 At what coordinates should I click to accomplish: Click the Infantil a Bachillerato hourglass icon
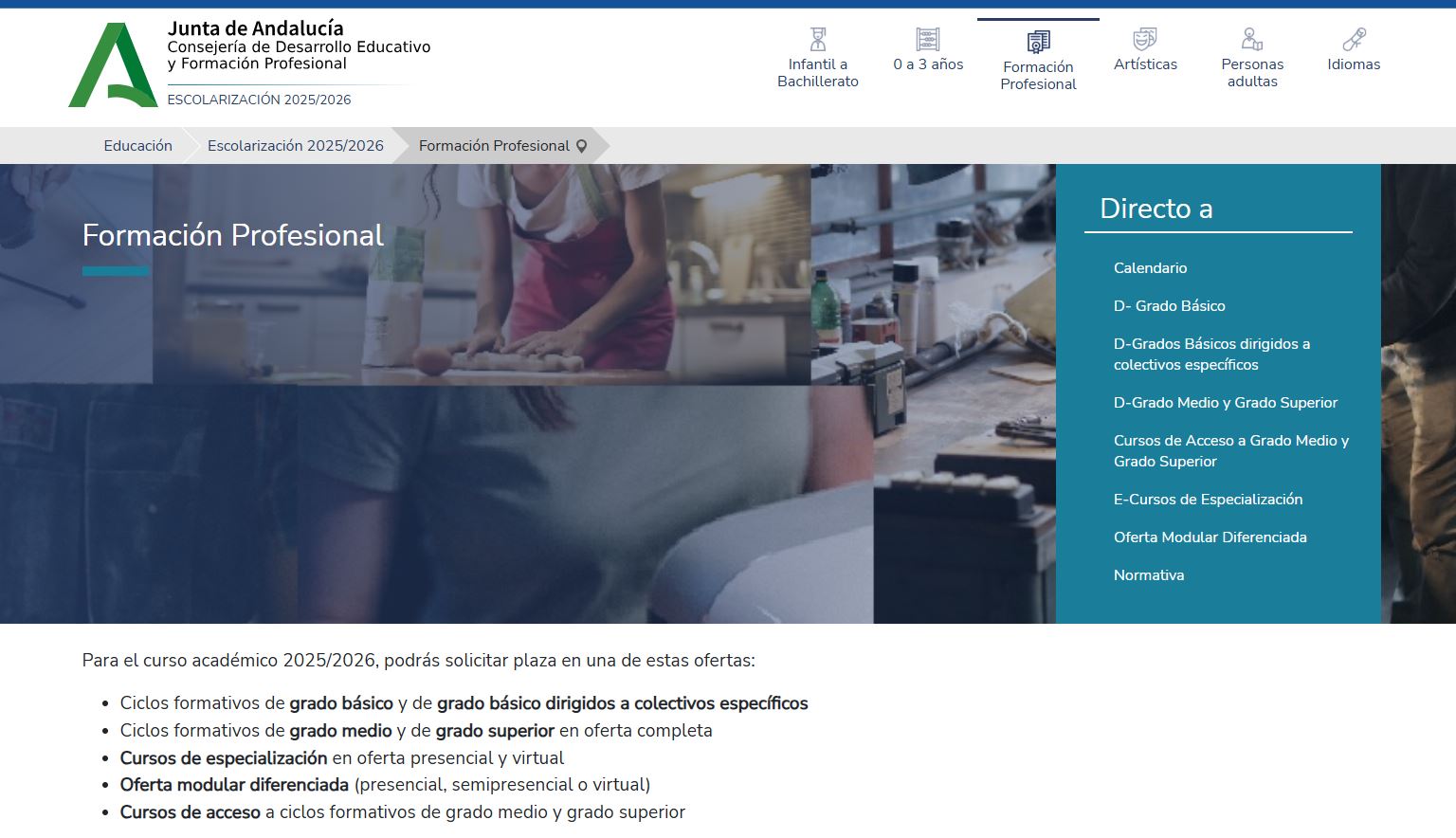click(x=818, y=39)
